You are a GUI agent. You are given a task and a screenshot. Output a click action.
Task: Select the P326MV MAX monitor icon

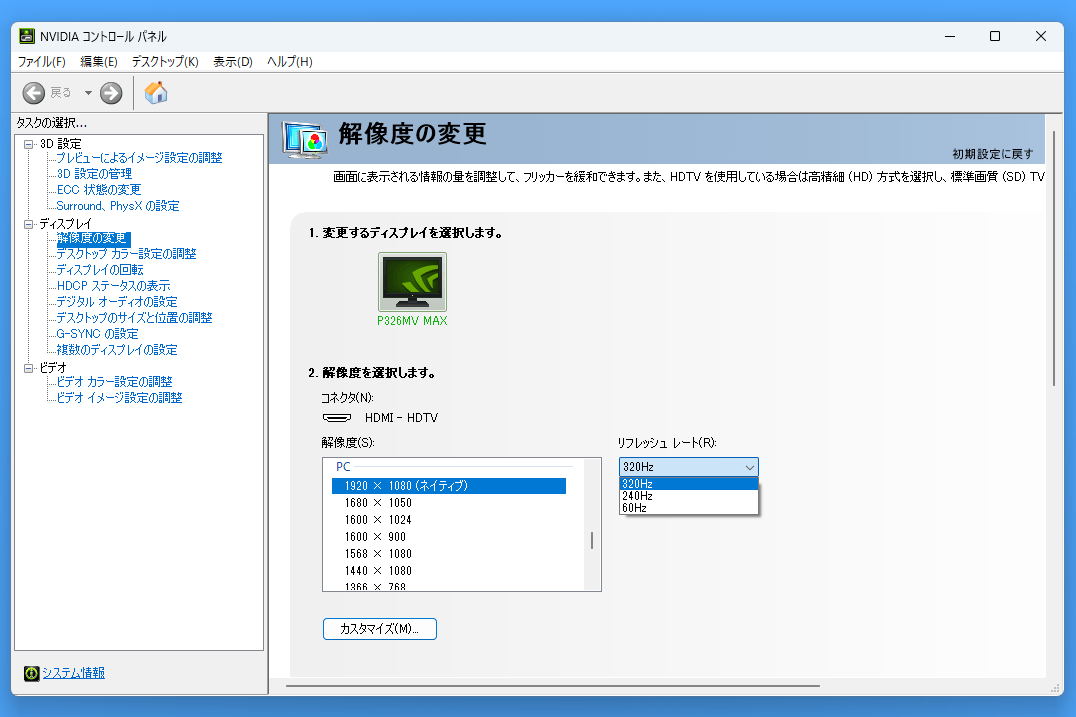click(x=412, y=282)
